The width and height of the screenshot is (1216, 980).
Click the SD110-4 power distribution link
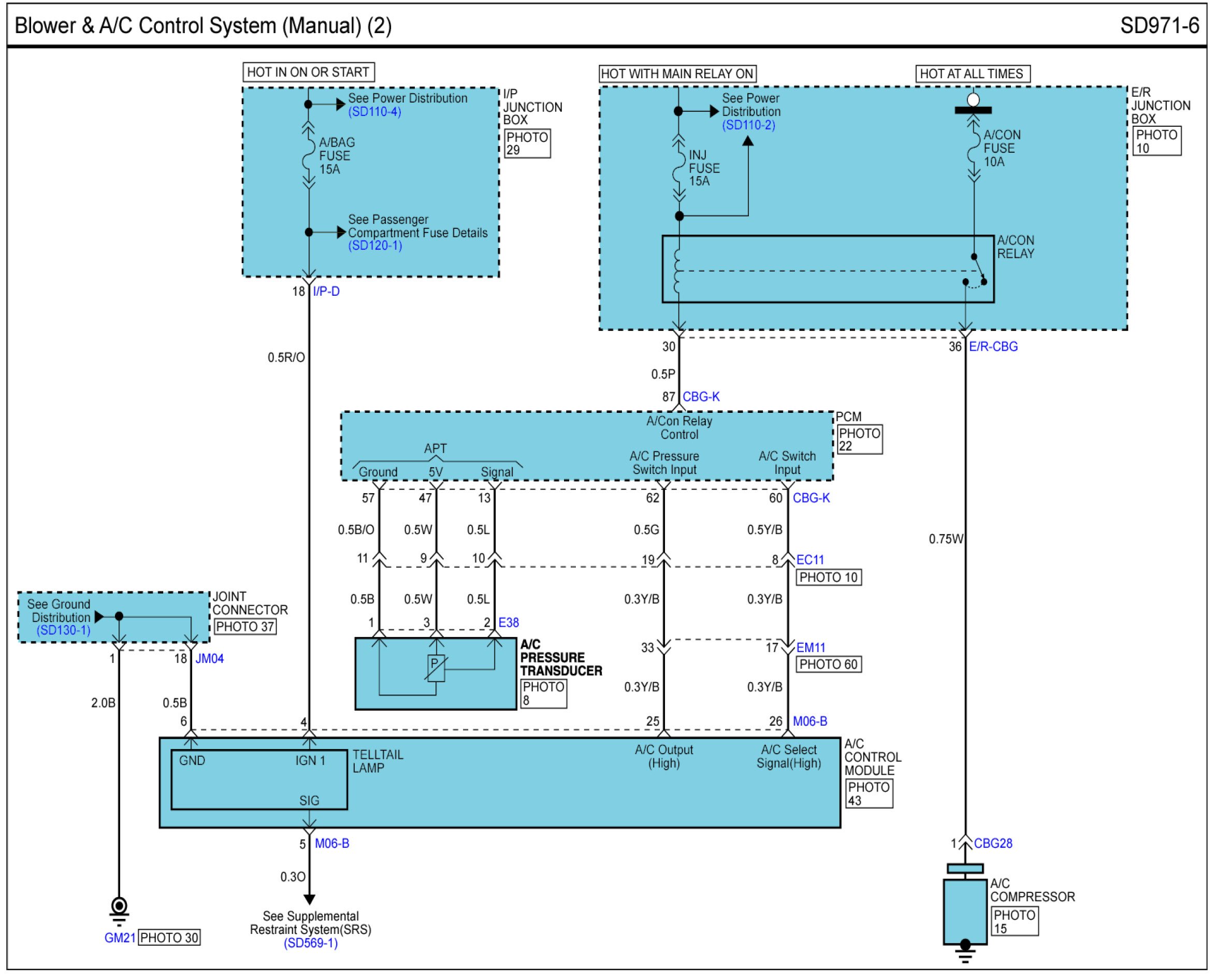tap(374, 112)
